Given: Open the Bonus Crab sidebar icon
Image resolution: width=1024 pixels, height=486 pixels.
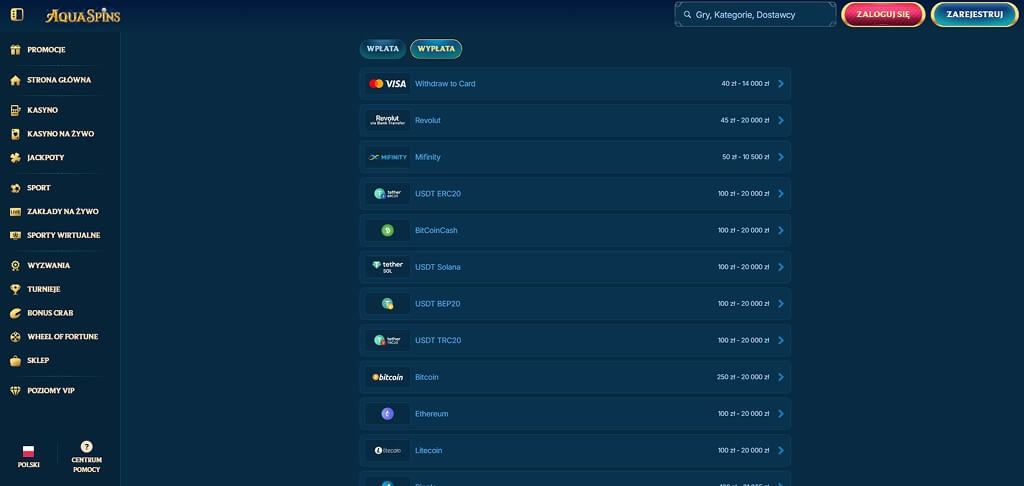Looking at the screenshot, I should pos(16,313).
